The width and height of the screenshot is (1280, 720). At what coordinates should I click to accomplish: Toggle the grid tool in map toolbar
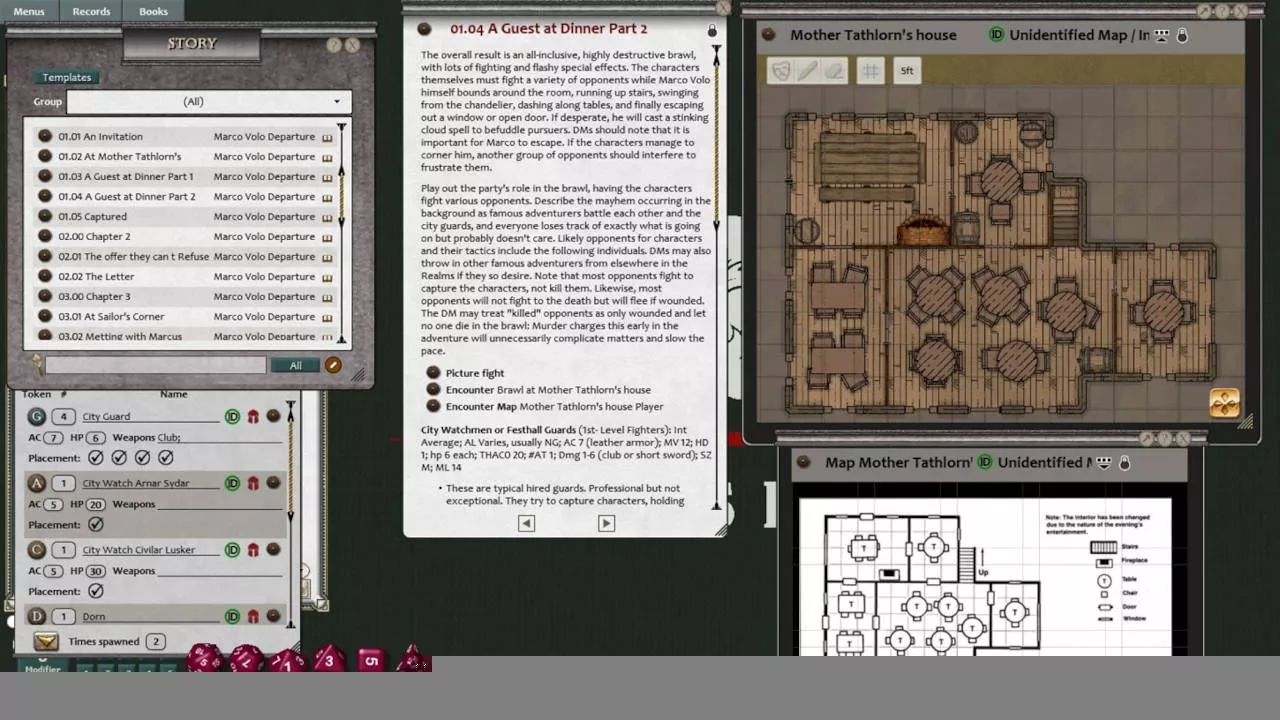tap(871, 71)
